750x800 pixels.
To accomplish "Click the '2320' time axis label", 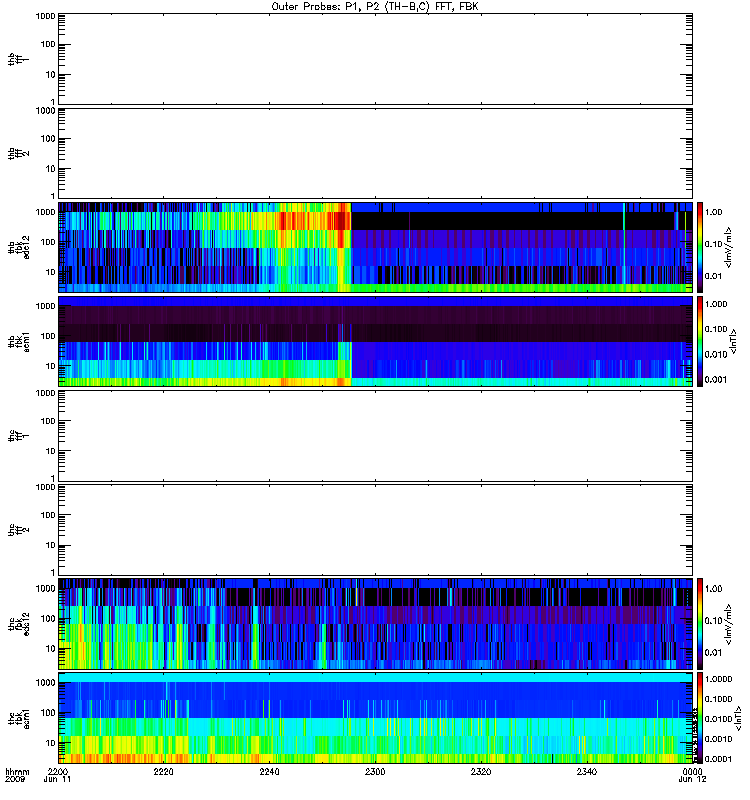I will (x=481, y=772).
